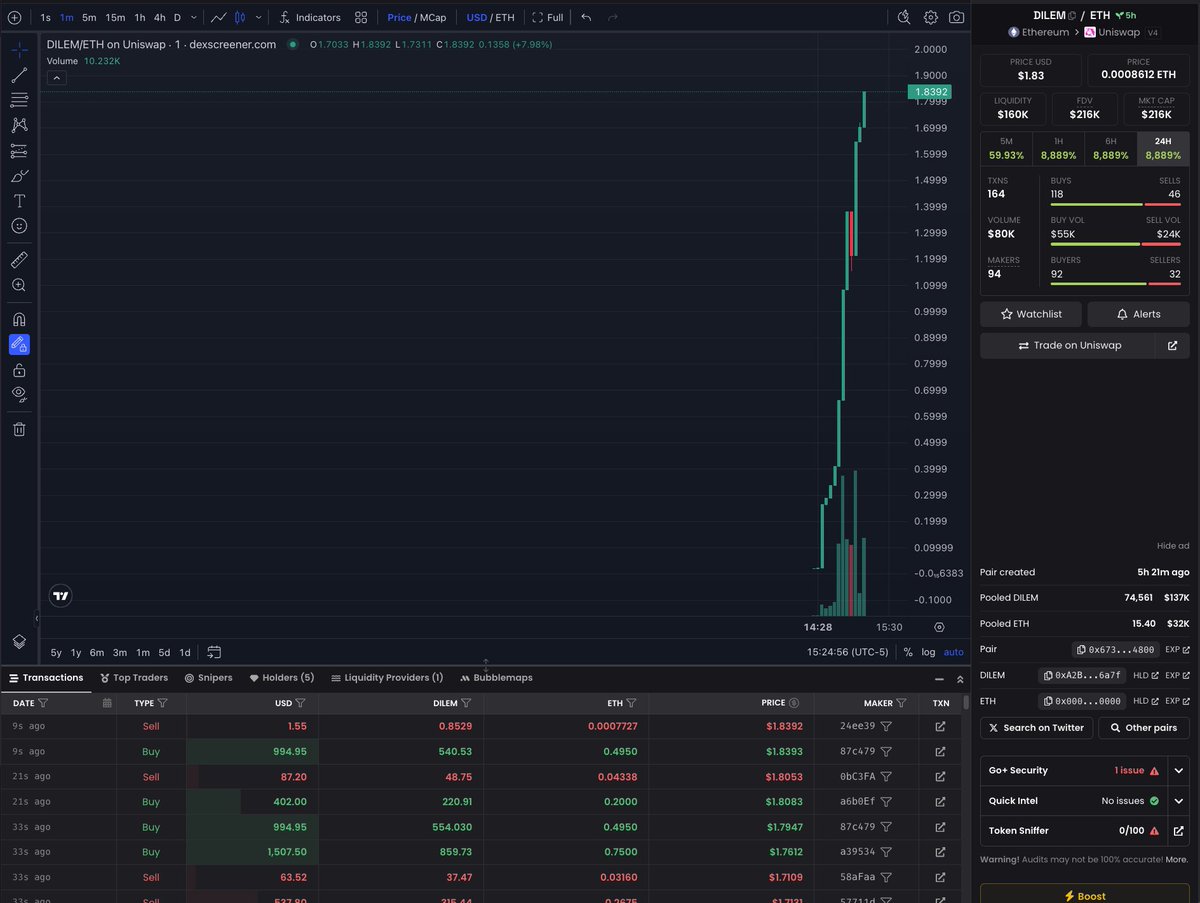Switch chart denomination to ETH
1200x903 pixels.
click(x=504, y=17)
